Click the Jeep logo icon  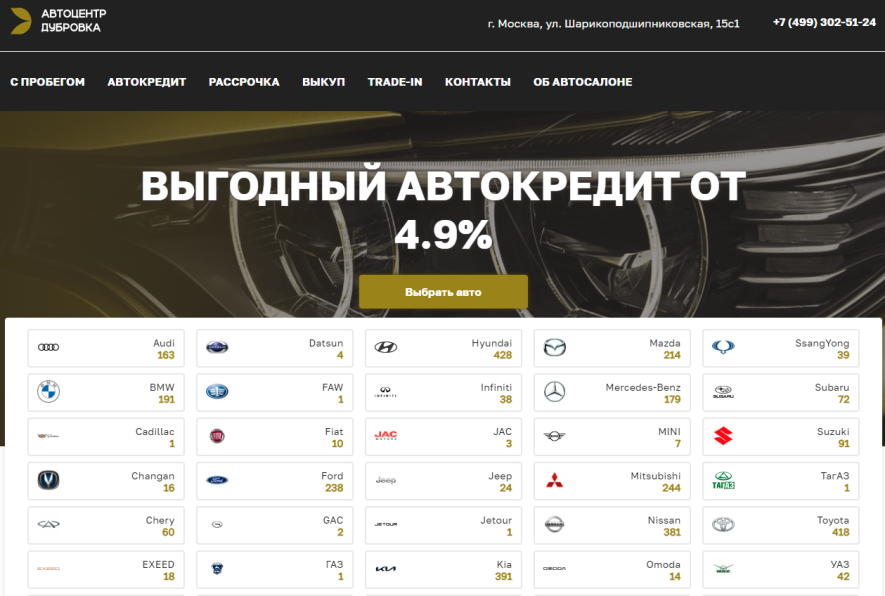pyautogui.click(x=385, y=480)
